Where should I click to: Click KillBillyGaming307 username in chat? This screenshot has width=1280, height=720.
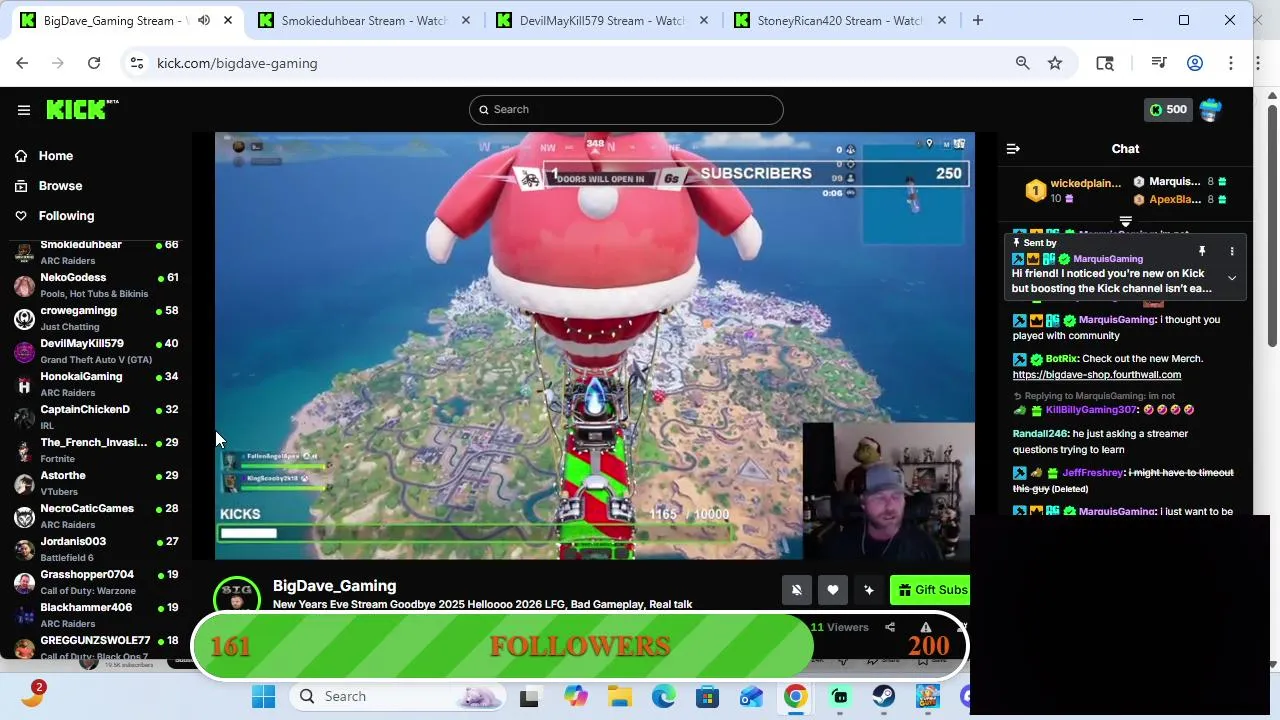[1091, 410]
